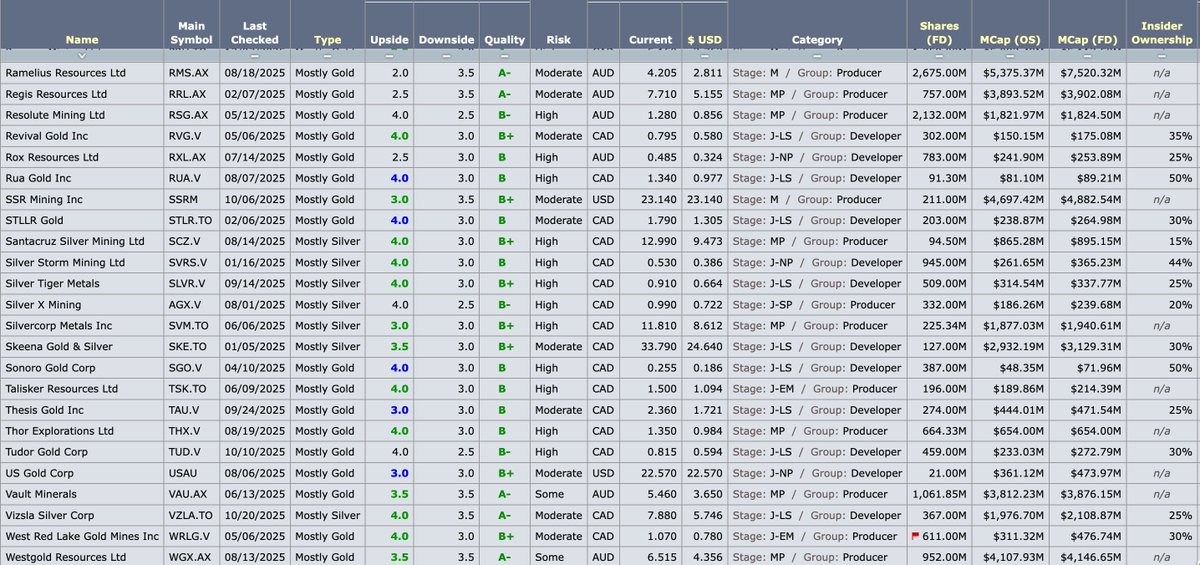Click the RSG.AX symbol cell
Screen dimensions: 1200x565
(190, 115)
